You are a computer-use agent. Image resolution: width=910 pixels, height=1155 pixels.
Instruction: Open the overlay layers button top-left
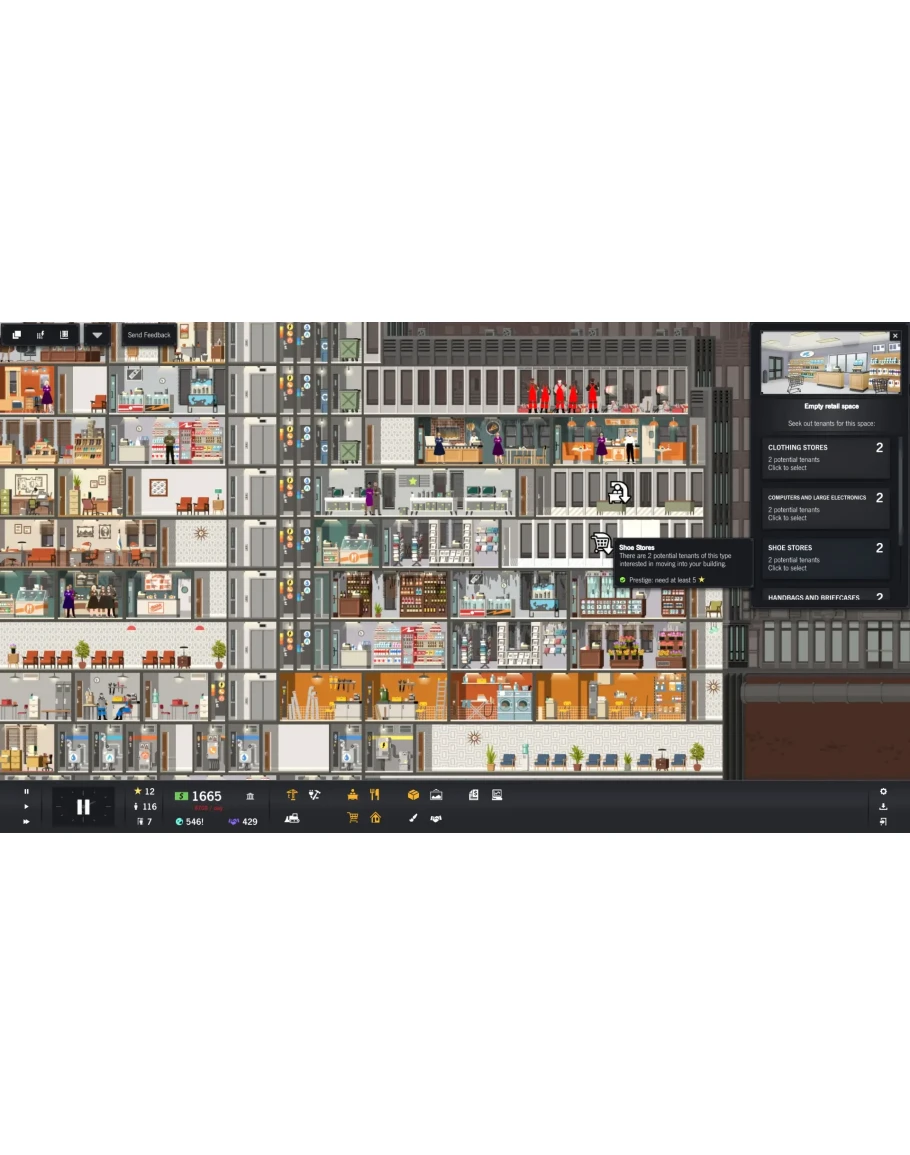[17, 335]
